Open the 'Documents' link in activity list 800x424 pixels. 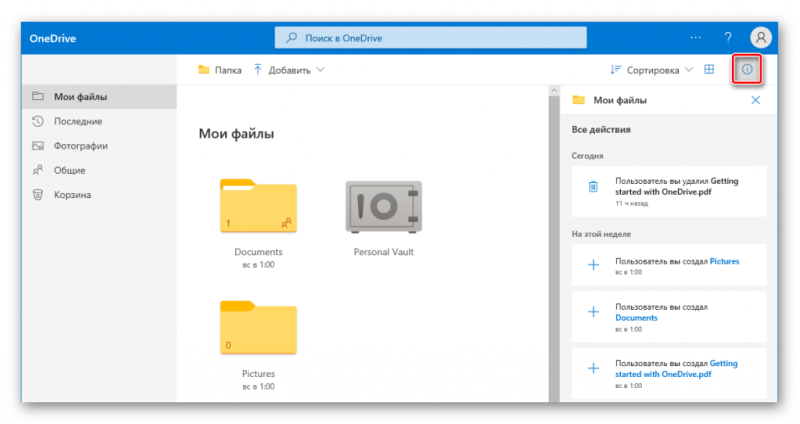[636, 317]
